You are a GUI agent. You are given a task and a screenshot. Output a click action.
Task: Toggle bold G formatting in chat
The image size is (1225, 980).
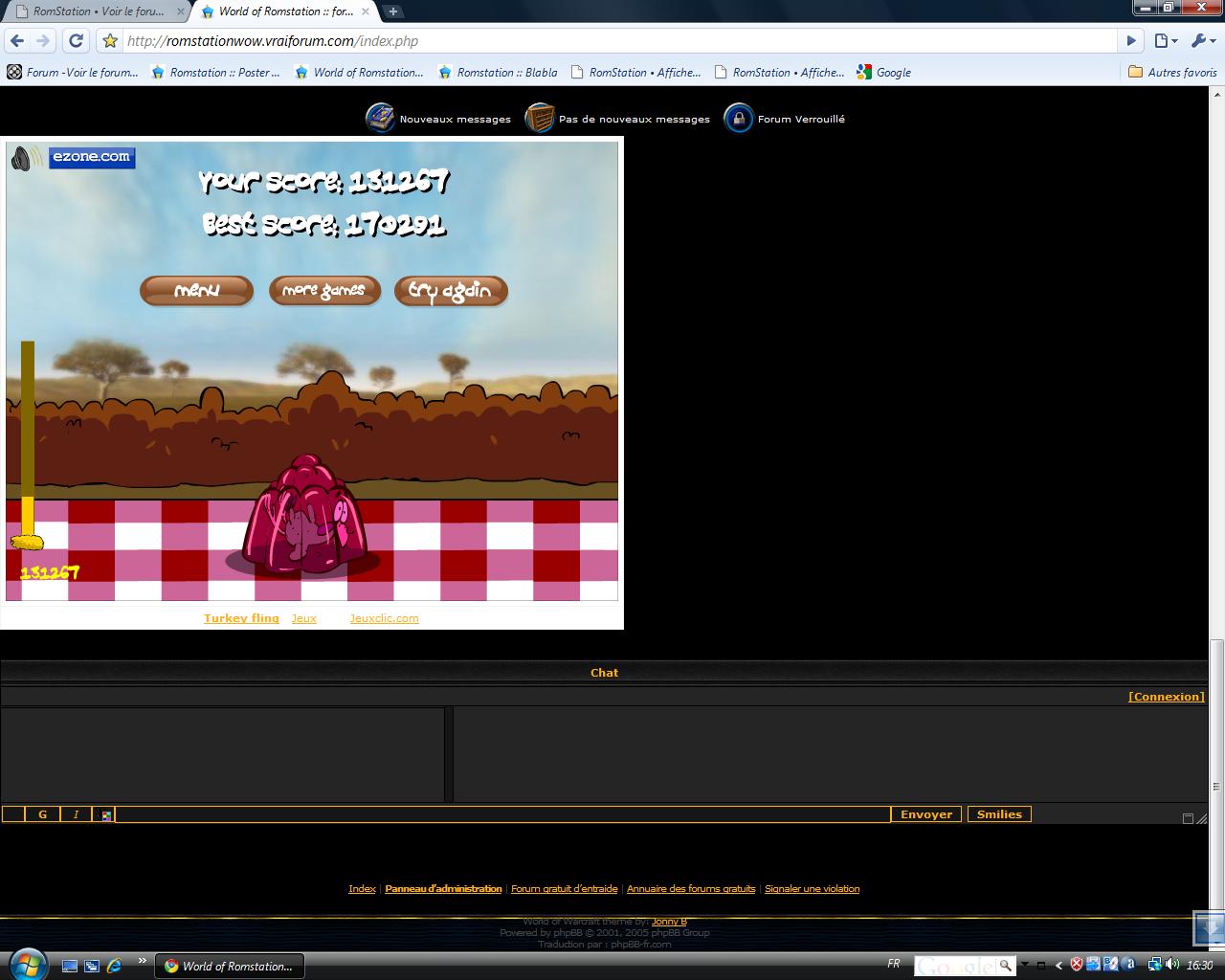tap(42, 814)
